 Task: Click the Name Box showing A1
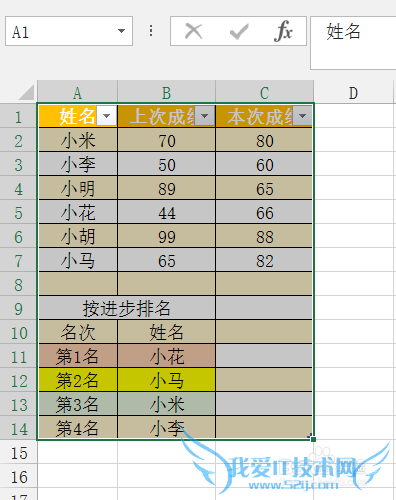tap(69, 31)
